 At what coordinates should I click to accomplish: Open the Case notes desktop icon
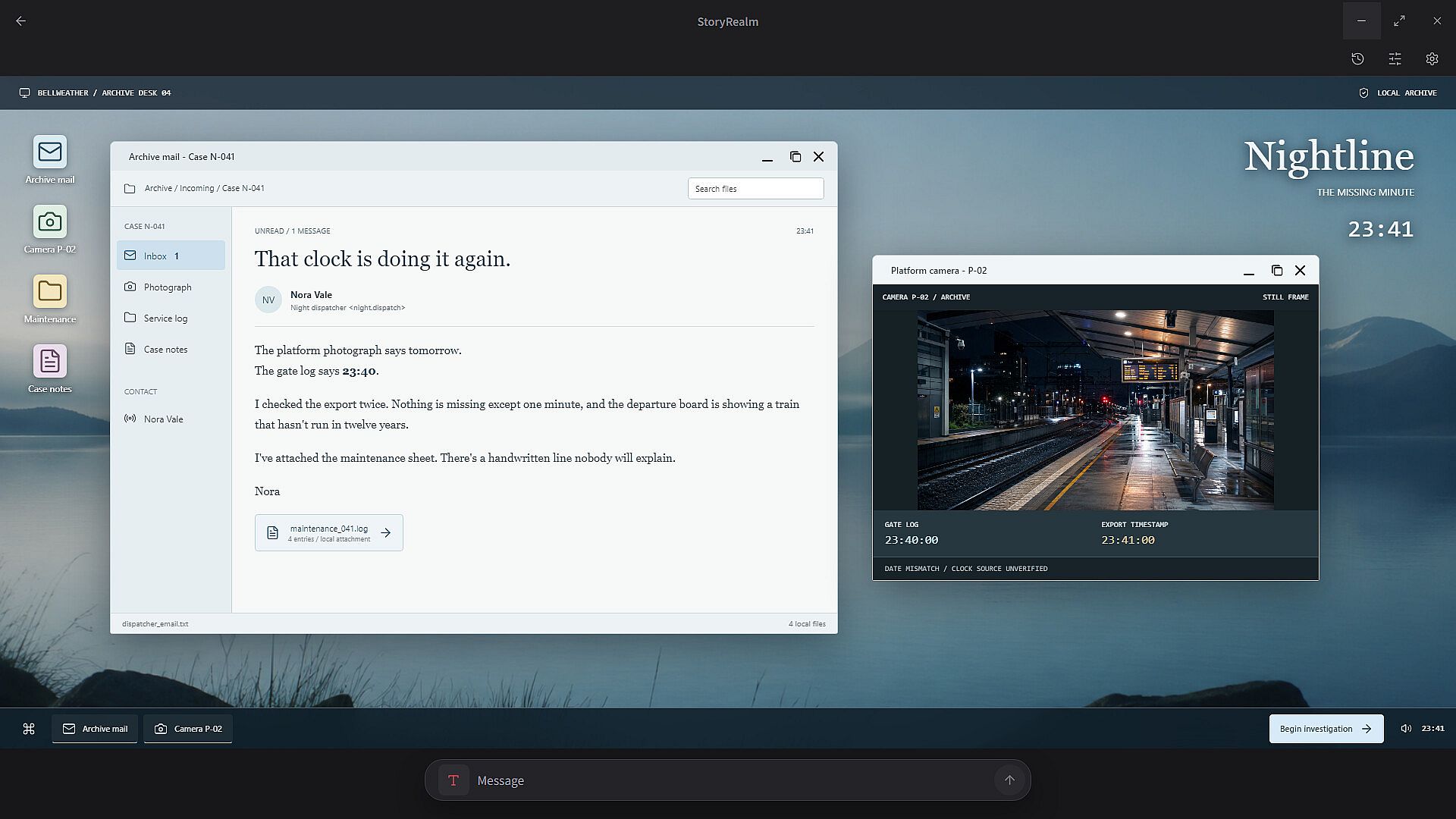(50, 369)
